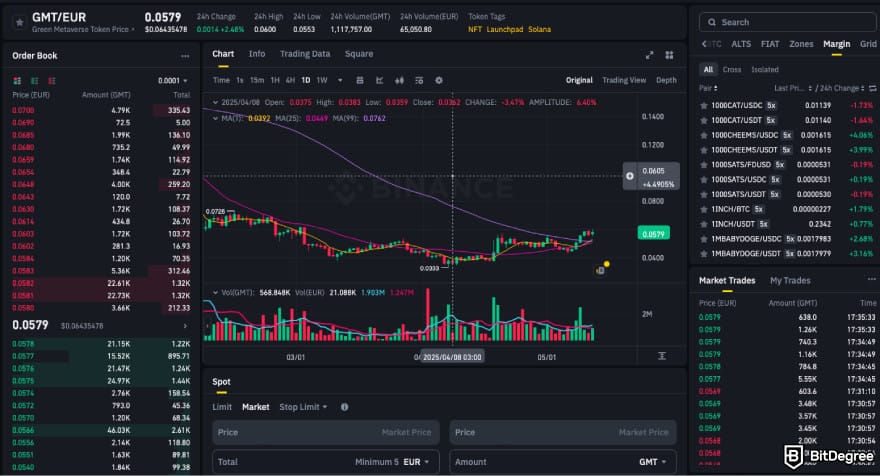The image size is (880, 476).
Task: Expand the chart to fullscreen
Action: 649,55
